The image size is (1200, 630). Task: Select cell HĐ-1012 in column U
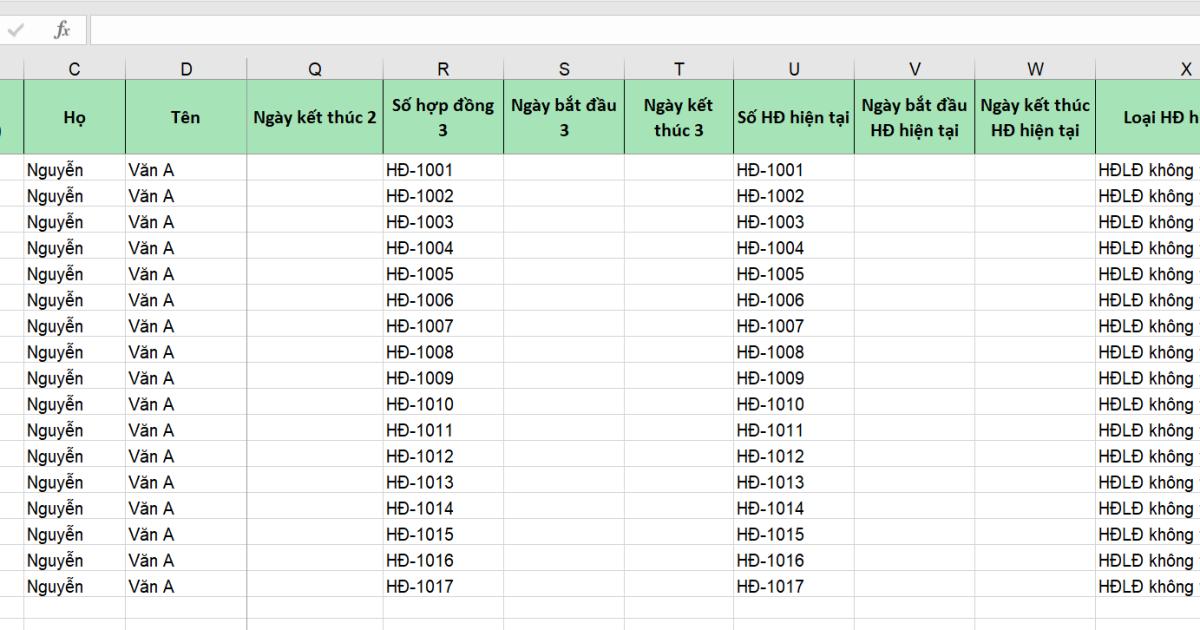pyautogui.click(x=794, y=456)
